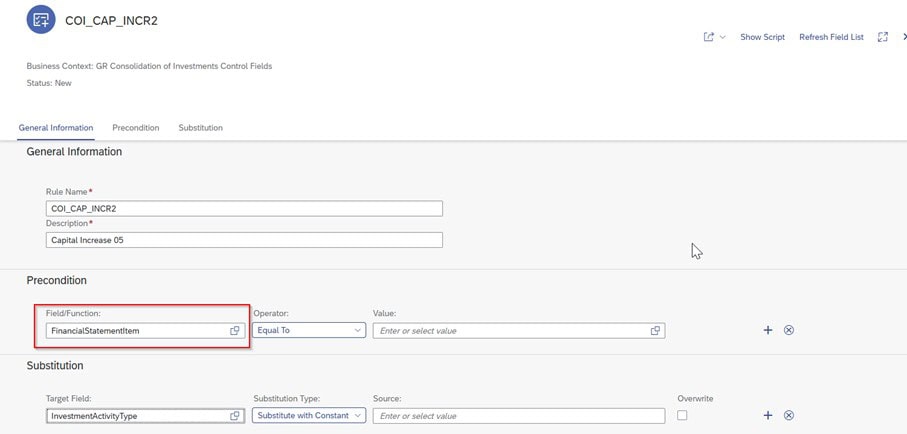This screenshot has width=907, height=434.
Task: Enter full screen mode with expand icon
Action: pyautogui.click(x=882, y=37)
